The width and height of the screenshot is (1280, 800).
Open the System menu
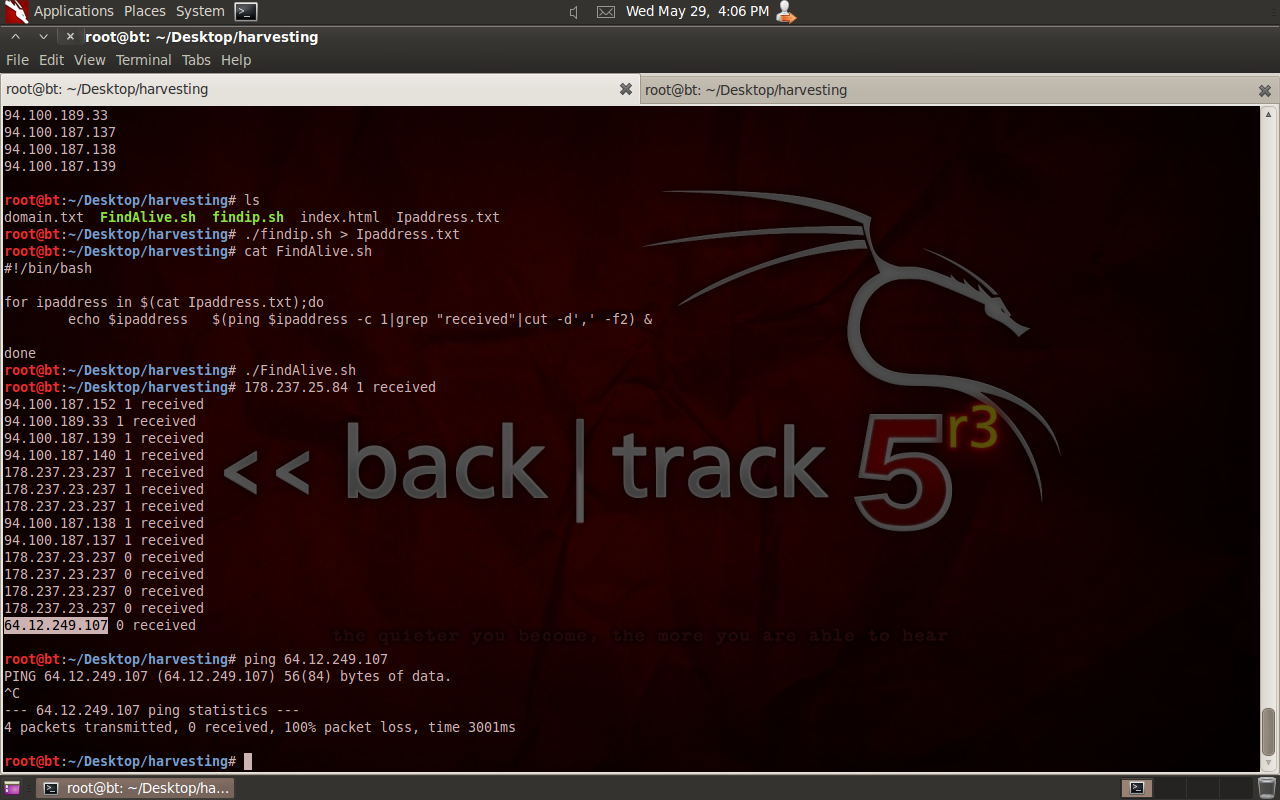(x=200, y=11)
